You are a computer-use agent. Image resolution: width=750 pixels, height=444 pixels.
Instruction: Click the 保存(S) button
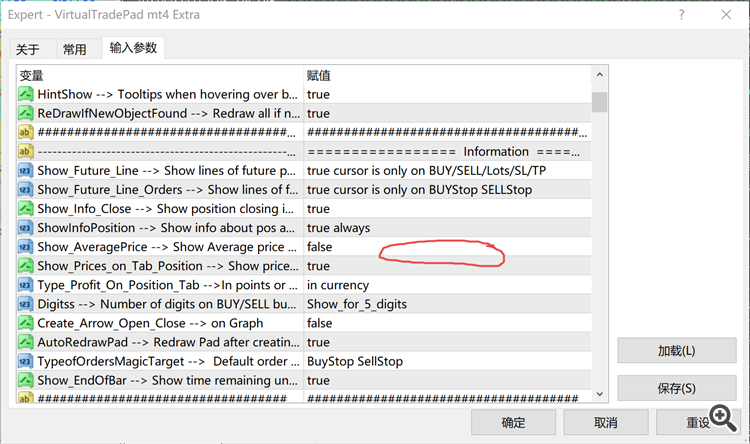pos(676,388)
